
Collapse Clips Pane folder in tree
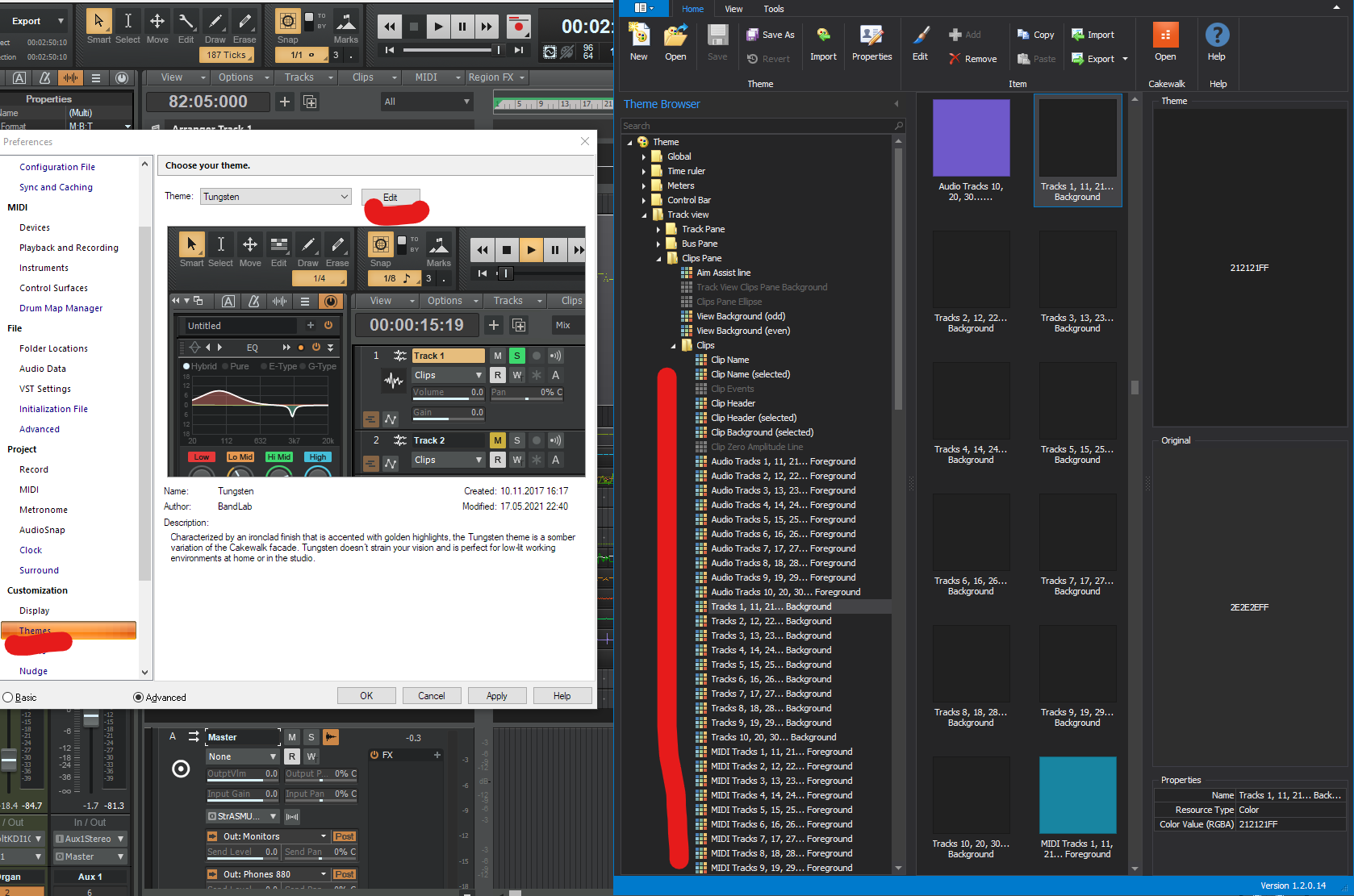(658, 259)
